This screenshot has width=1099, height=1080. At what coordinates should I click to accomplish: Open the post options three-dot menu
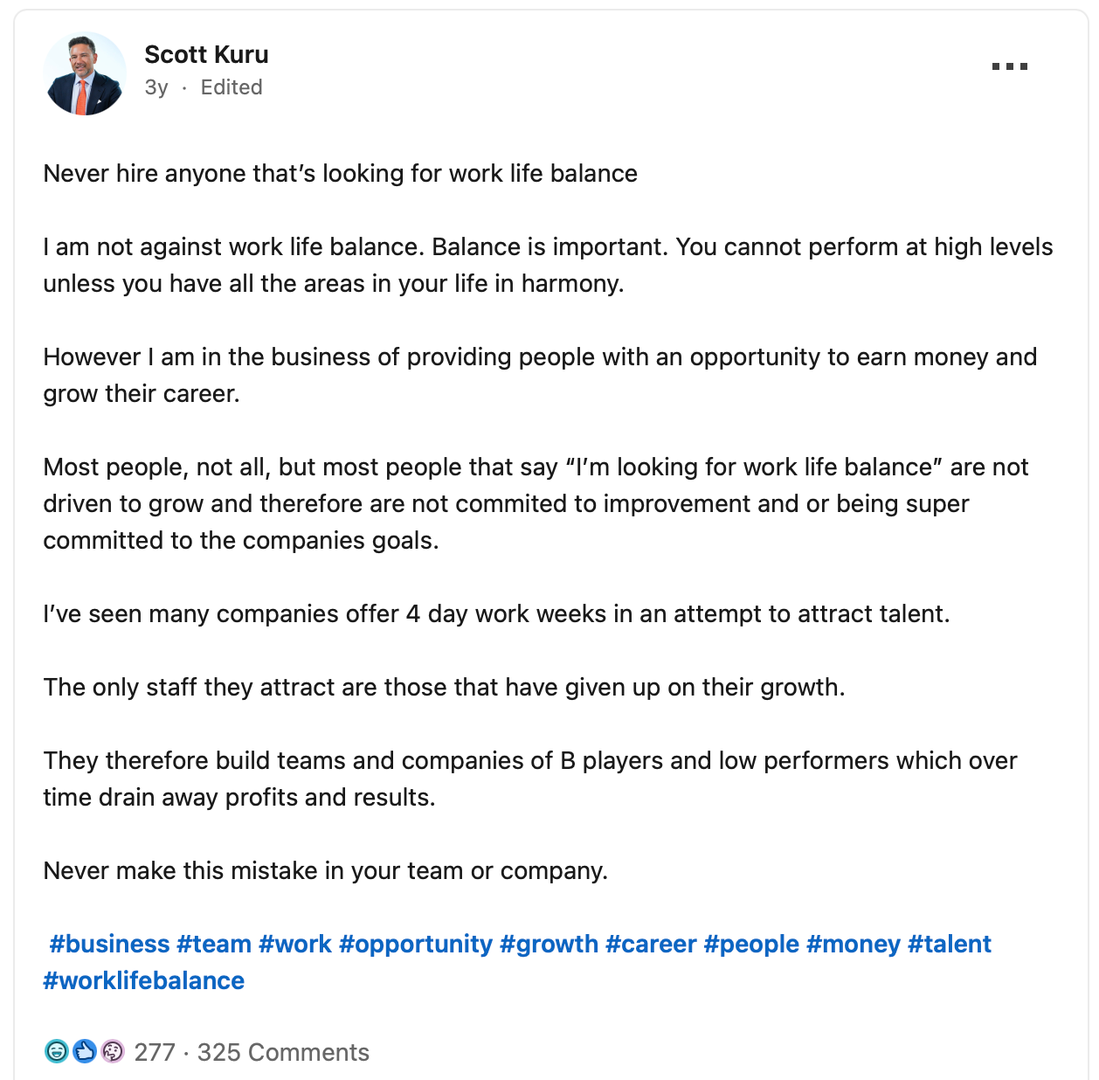(x=1009, y=67)
